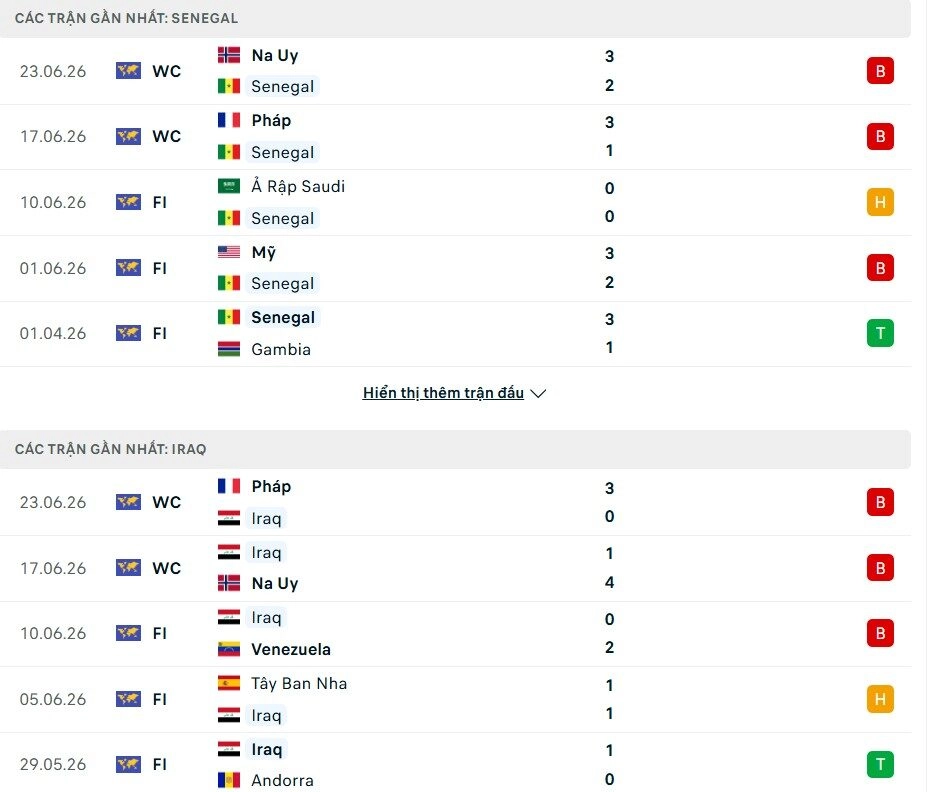The image size is (927, 792).
Task: Click the WC competition icon for 23.06.26 Iraq match
Action: pos(128,502)
